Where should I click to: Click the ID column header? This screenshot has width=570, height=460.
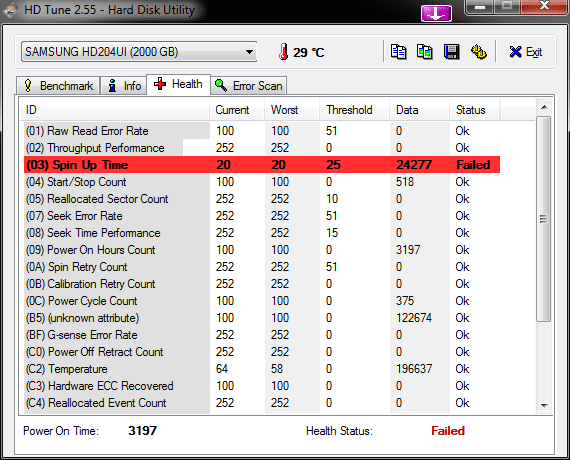114,109
